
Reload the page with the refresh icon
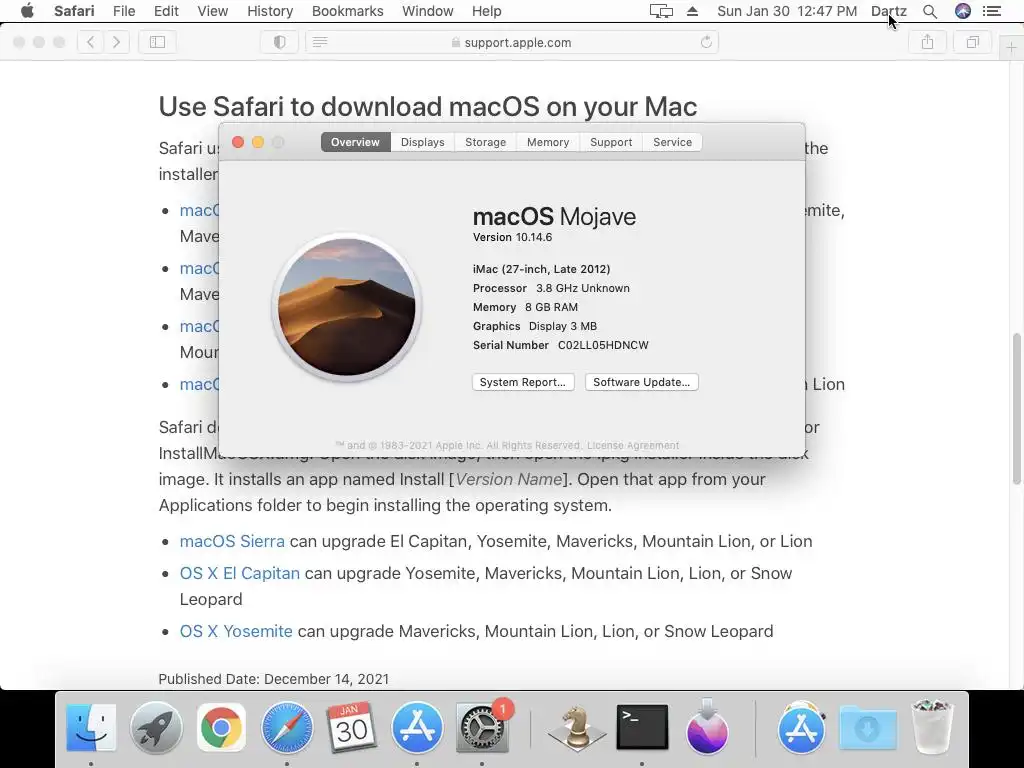pos(706,42)
